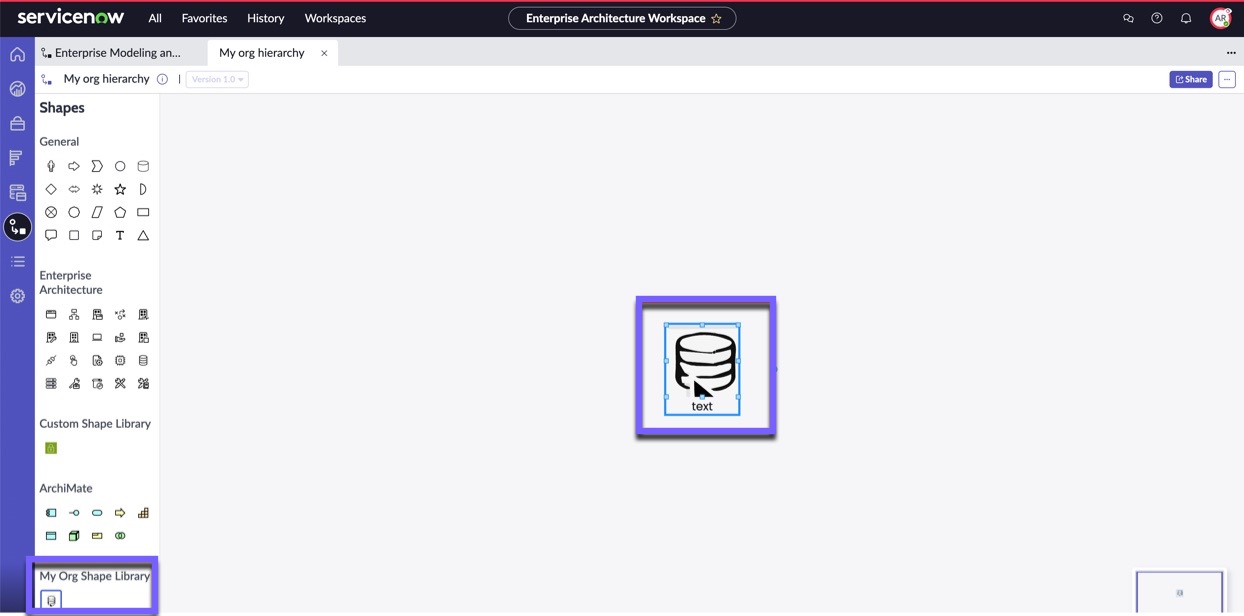Pick the chevron shape in General
The width and height of the screenshot is (1244, 616).
97,166
